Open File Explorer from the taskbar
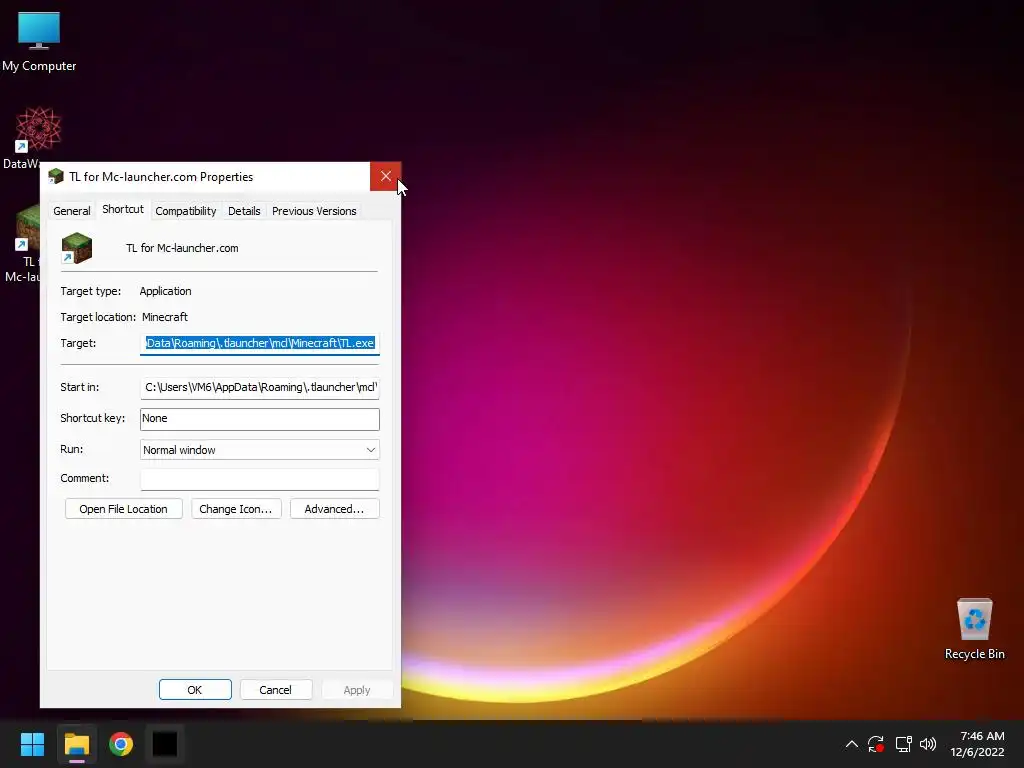The height and width of the screenshot is (768, 1024). coord(77,744)
